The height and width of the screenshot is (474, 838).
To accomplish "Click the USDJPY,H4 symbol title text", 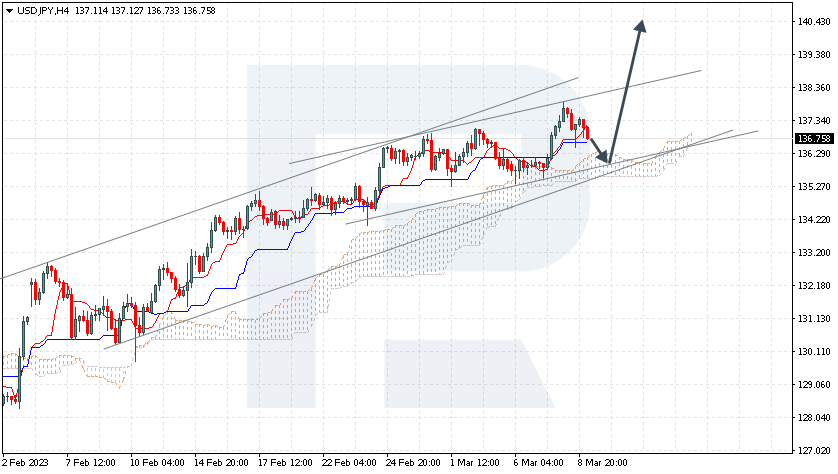I will click(43, 11).
